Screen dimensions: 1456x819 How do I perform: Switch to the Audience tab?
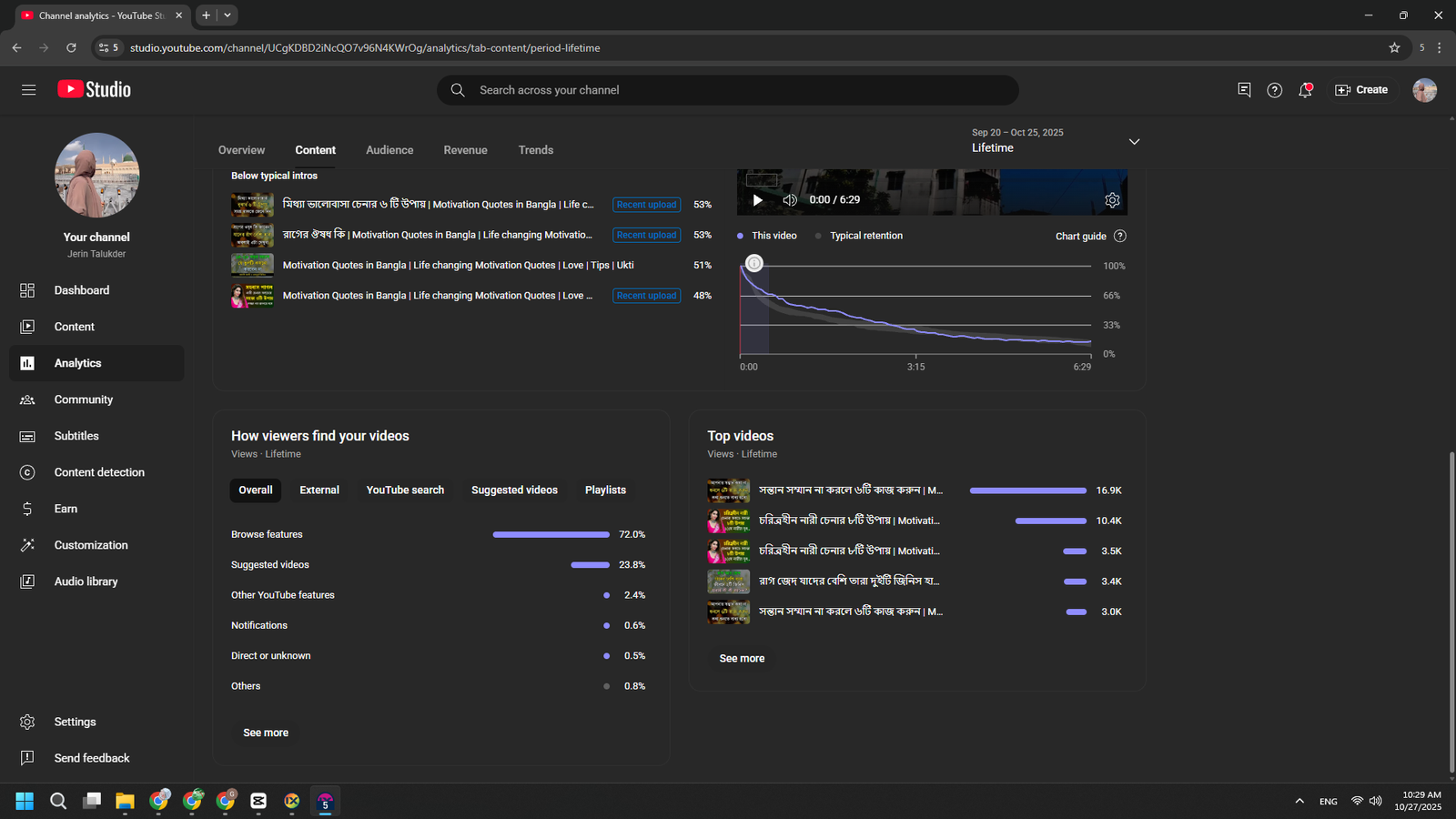(389, 150)
